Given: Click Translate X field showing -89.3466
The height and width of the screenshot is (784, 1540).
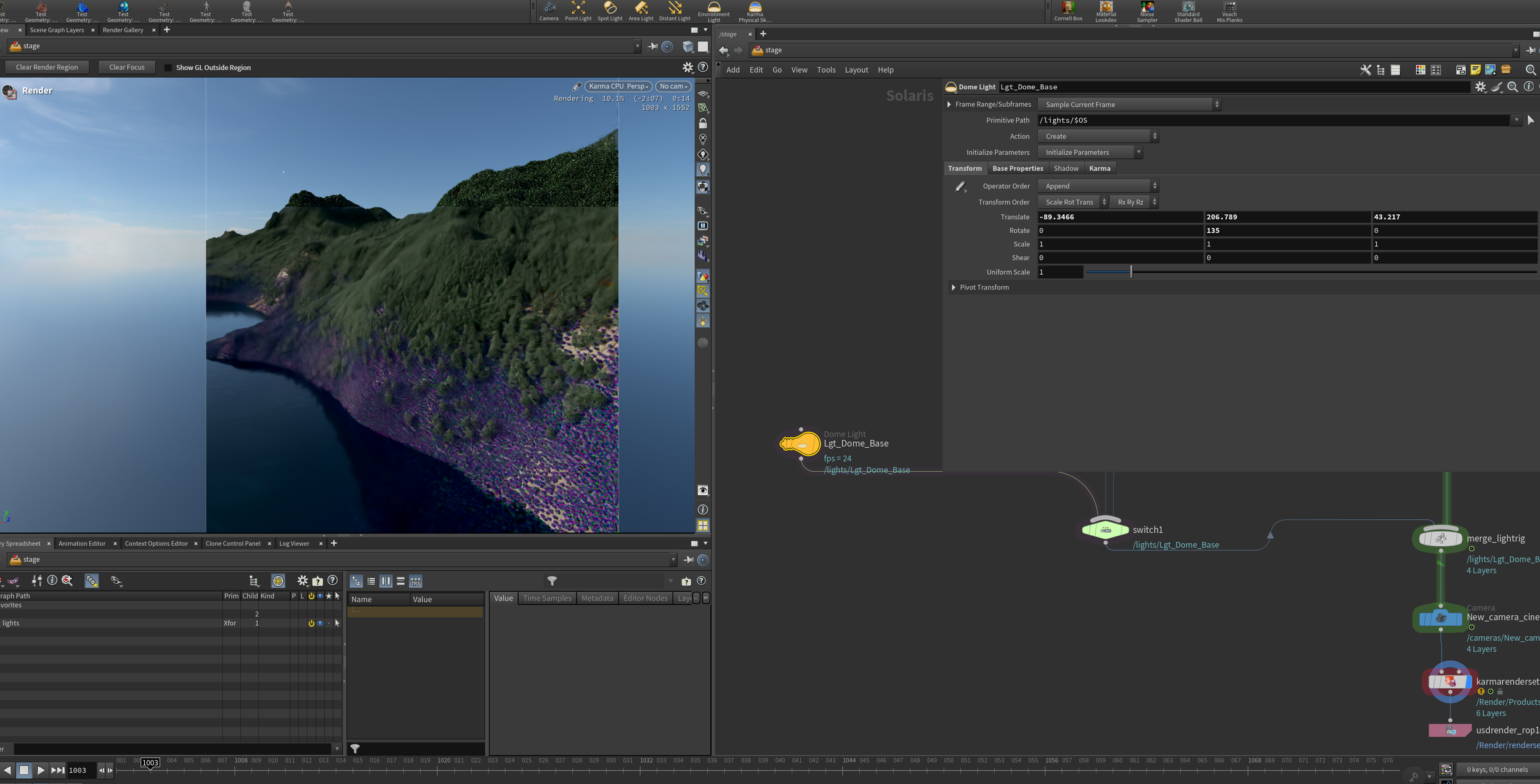Looking at the screenshot, I should pos(1120,217).
